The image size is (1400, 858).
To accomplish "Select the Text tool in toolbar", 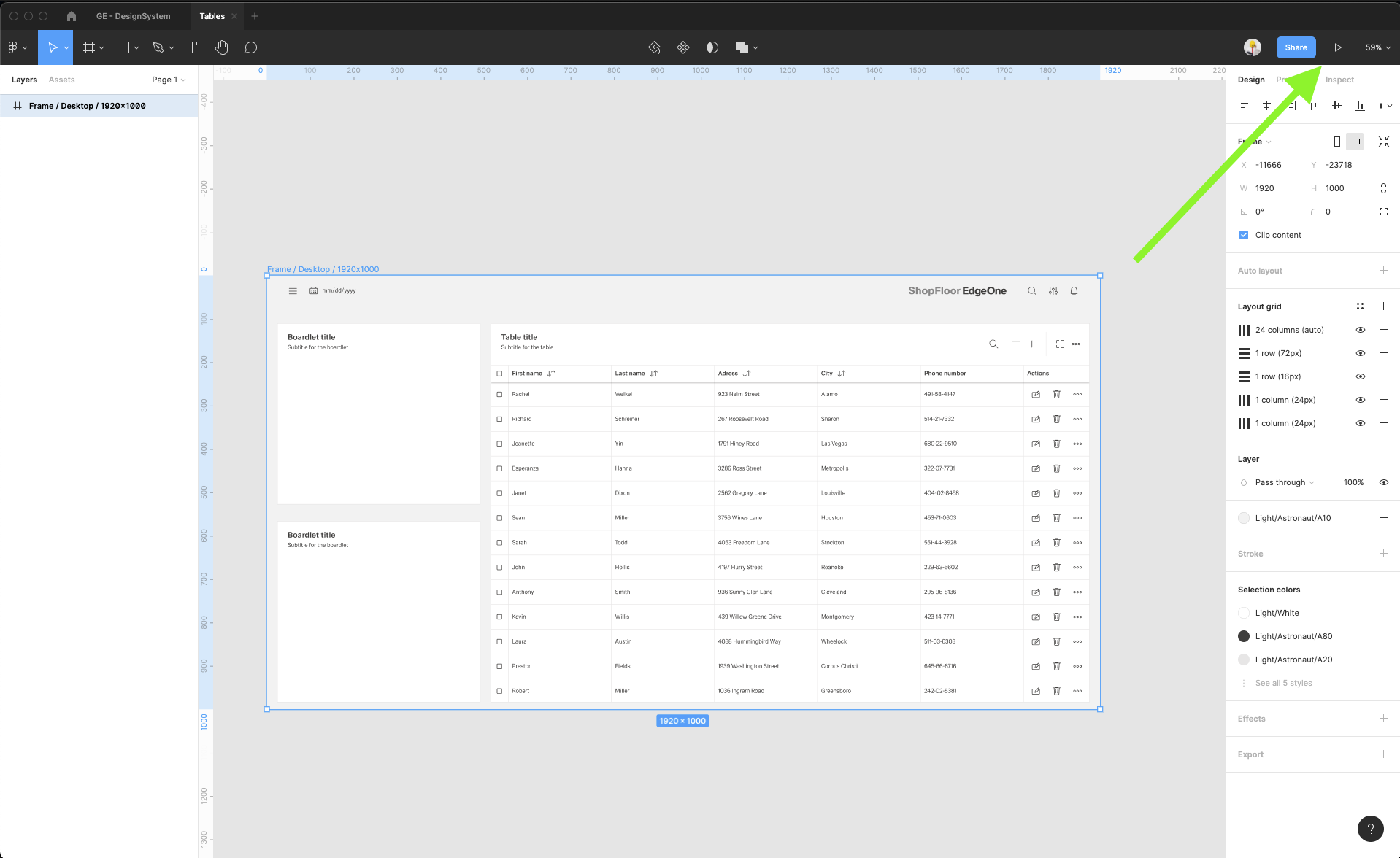I will 192,47.
